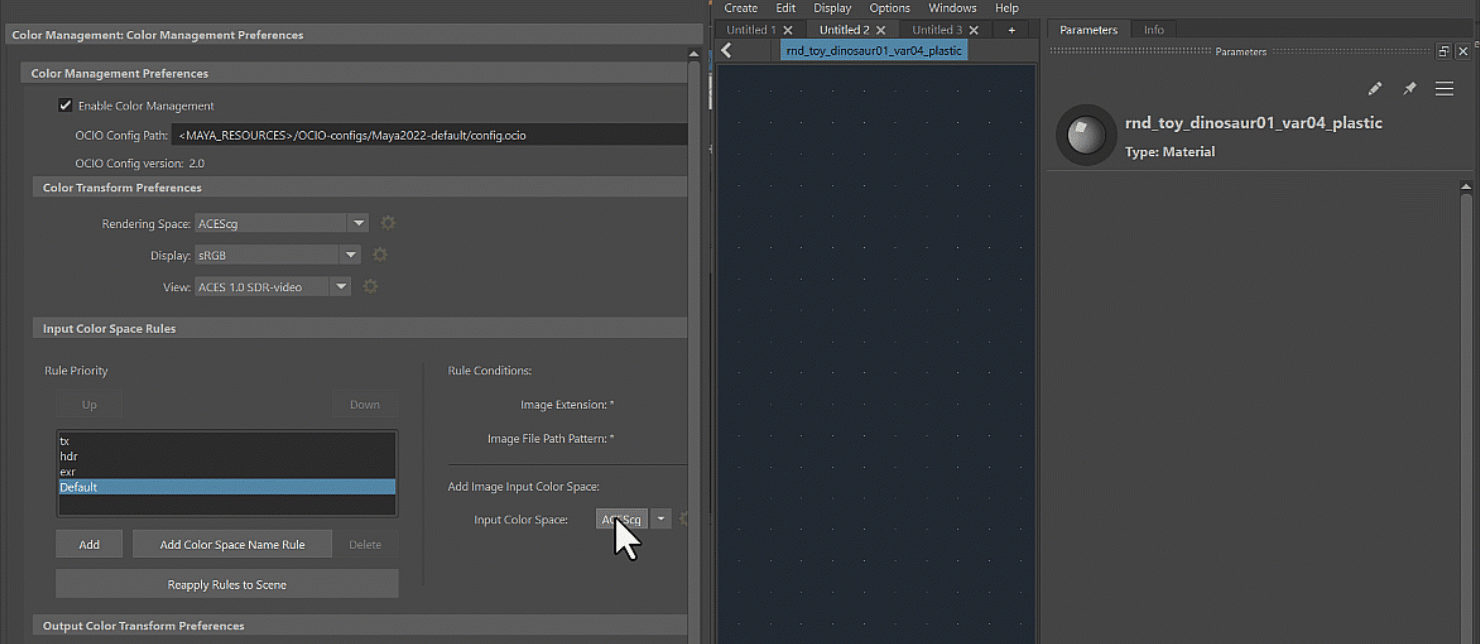
Task: Click the gear icon beside the Display setting
Action: (x=379, y=255)
